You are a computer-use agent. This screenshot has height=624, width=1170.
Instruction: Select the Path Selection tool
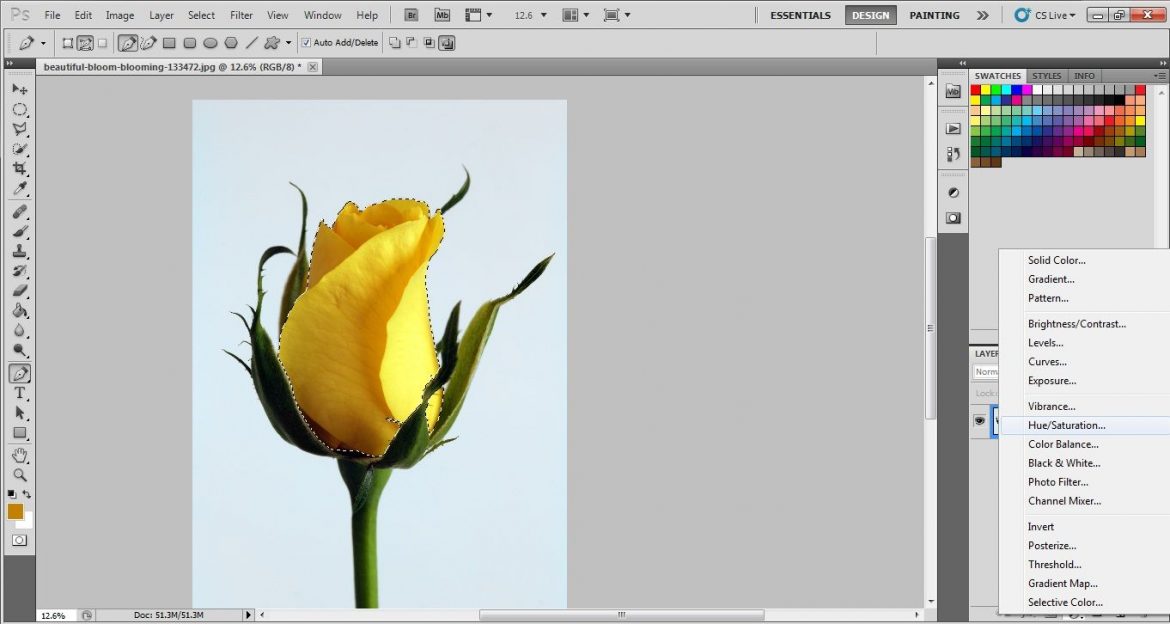pos(19,413)
